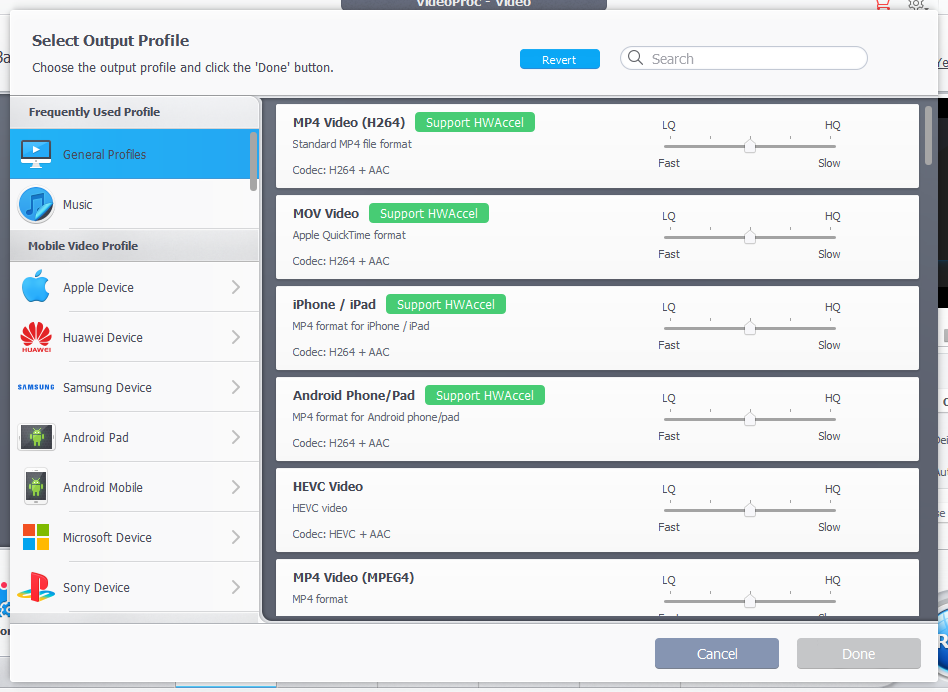The image size is (948, 692).
Task: Click quality slider handle for MP4 Video (H264)
Action: (x=750, y=146)
